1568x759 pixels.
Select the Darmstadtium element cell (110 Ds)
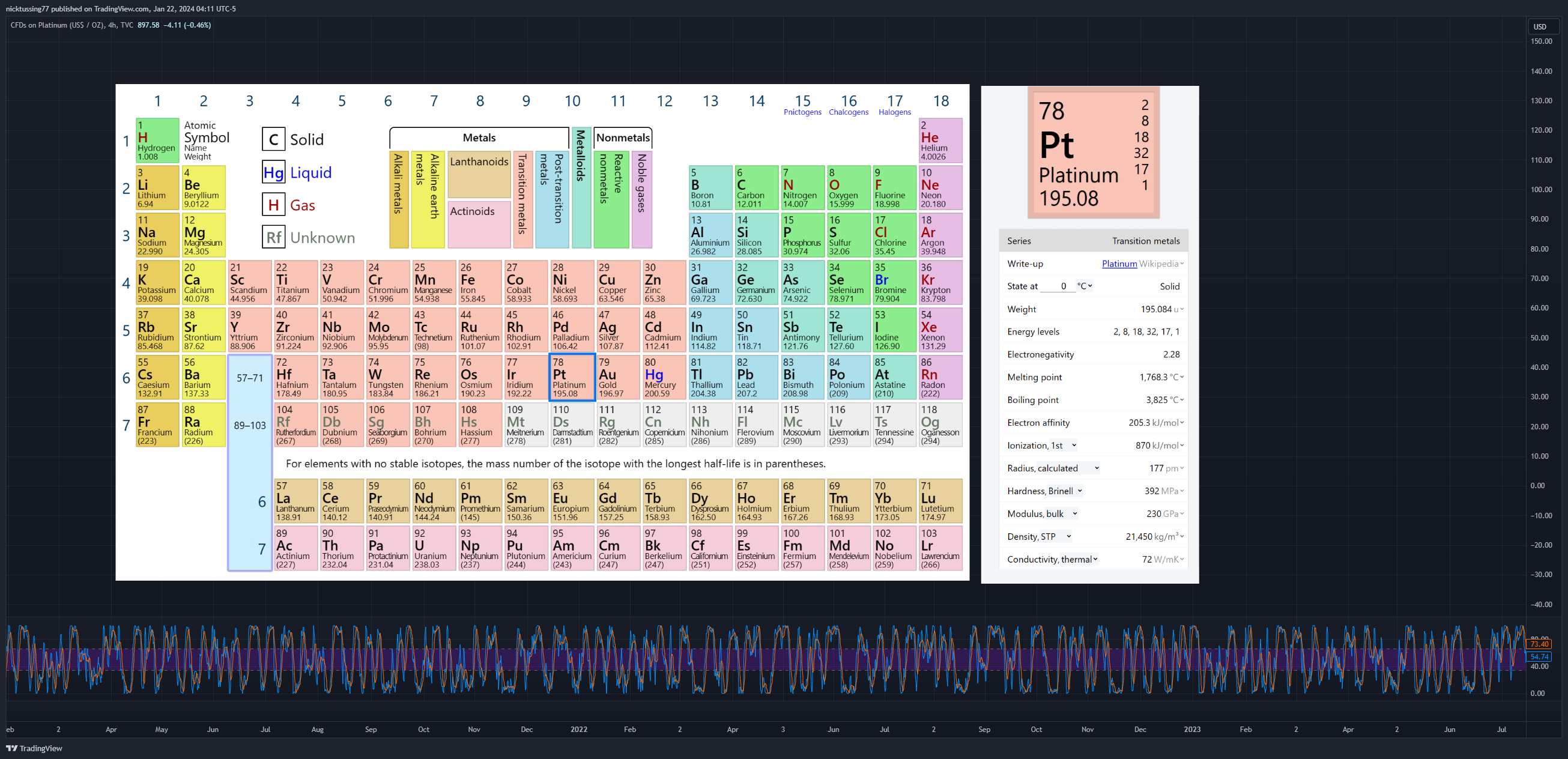point(572,425)
